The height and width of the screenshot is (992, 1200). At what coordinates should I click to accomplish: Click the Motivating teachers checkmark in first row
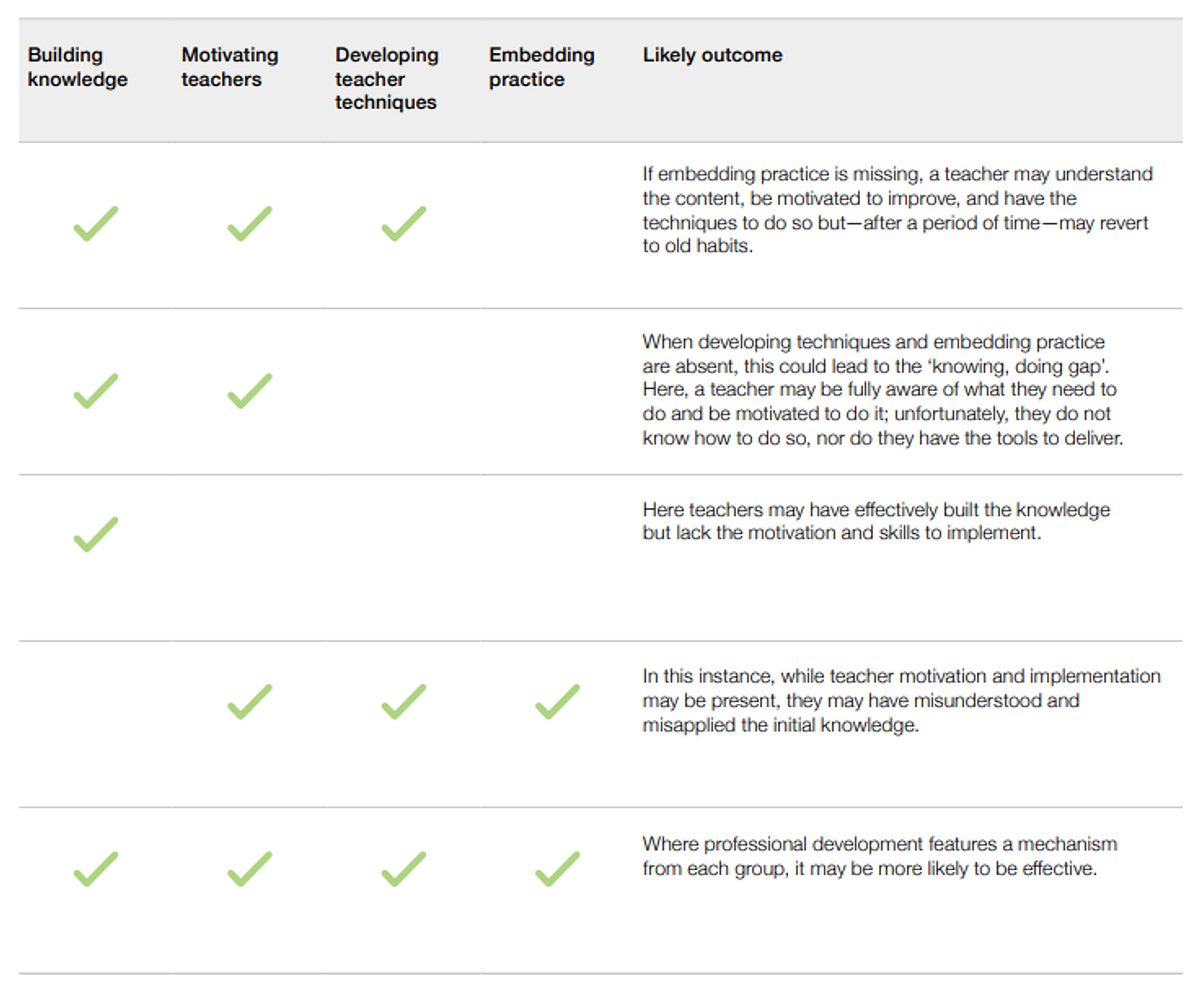pos(250,223)
